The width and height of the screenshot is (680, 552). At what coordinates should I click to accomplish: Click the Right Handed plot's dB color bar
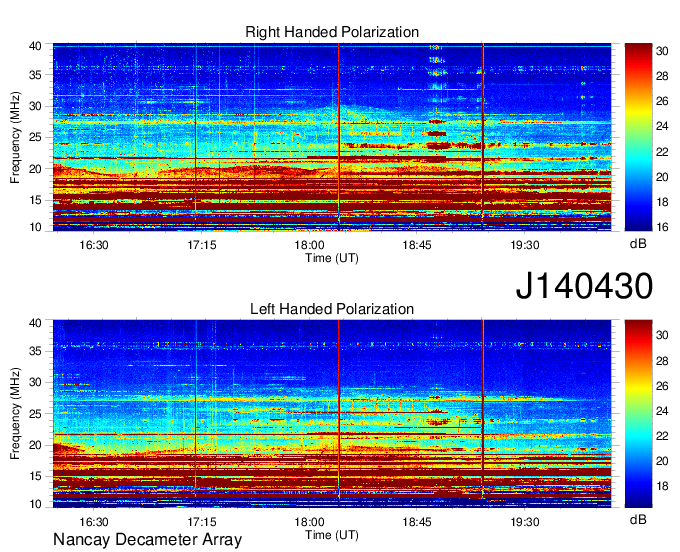[x=638, y=137]
